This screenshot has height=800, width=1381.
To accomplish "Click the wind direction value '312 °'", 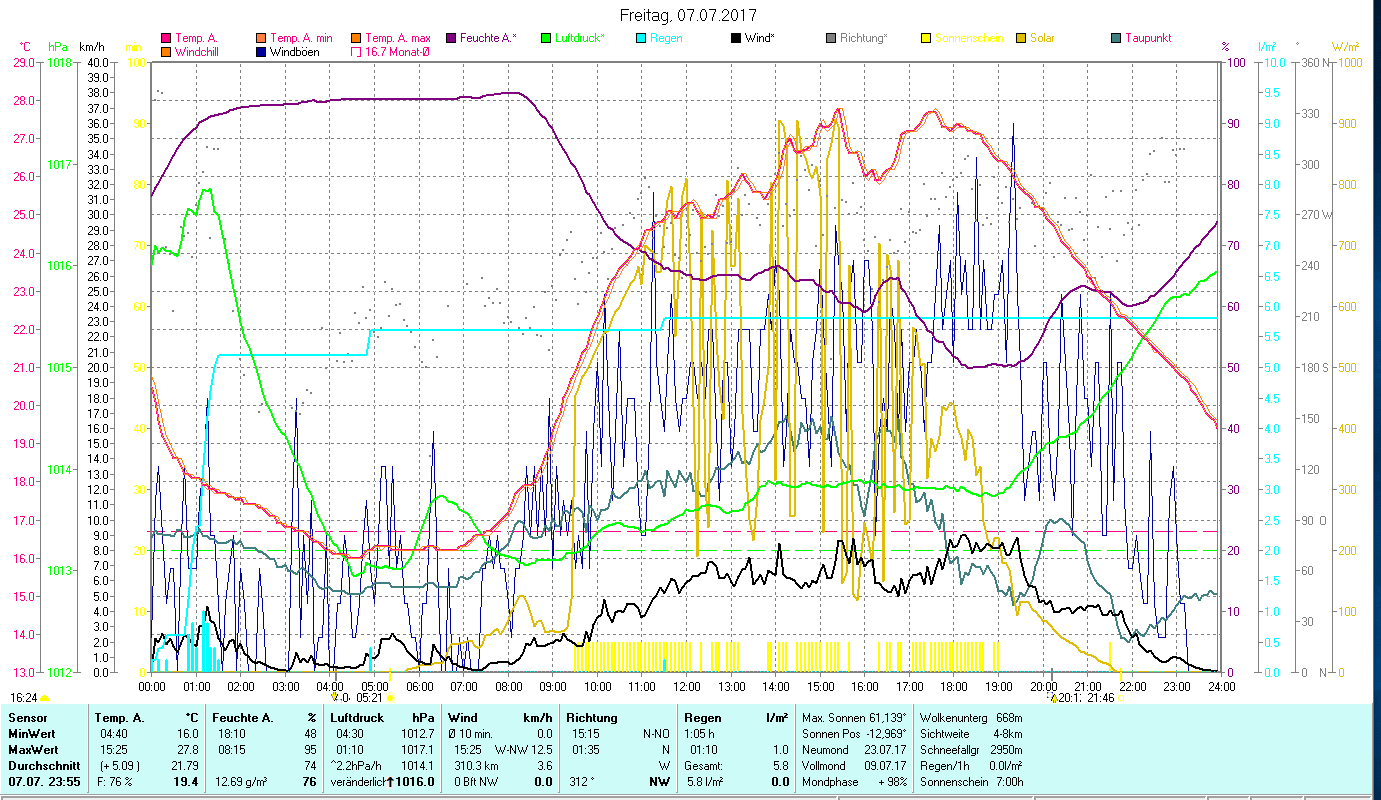I will 581,782.
